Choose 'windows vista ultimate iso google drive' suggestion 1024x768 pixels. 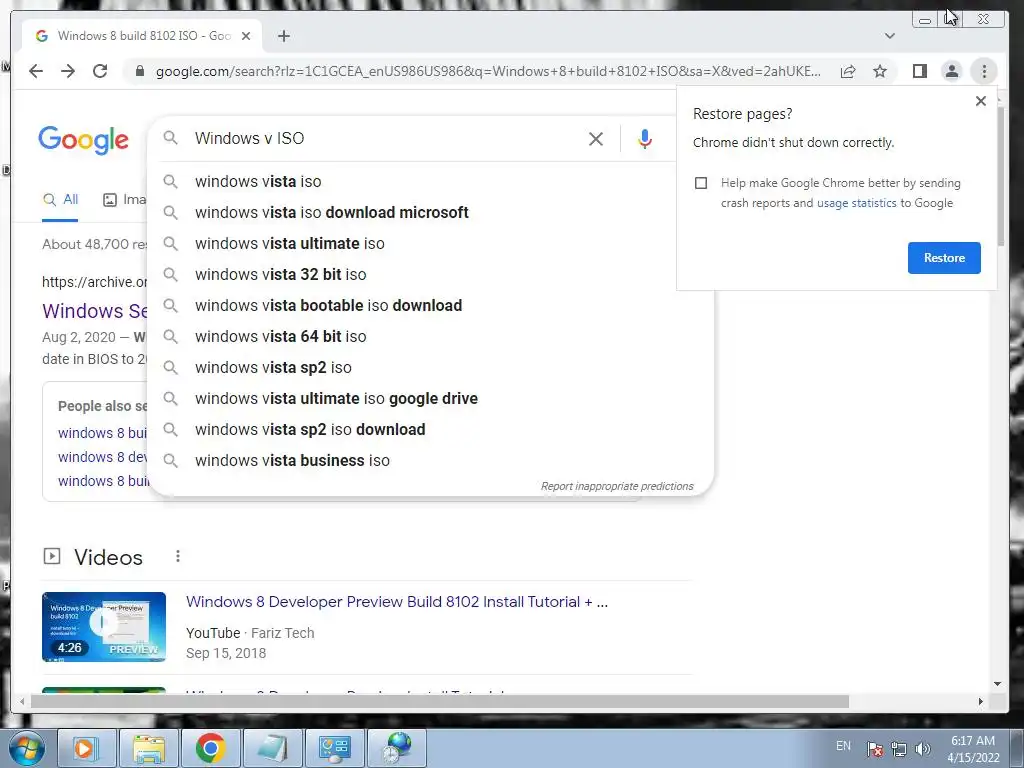click(x=431, y=398)
